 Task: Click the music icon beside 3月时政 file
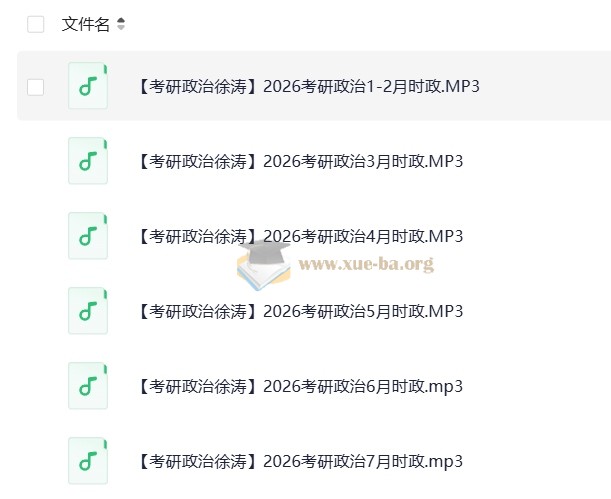click(88, 161)
